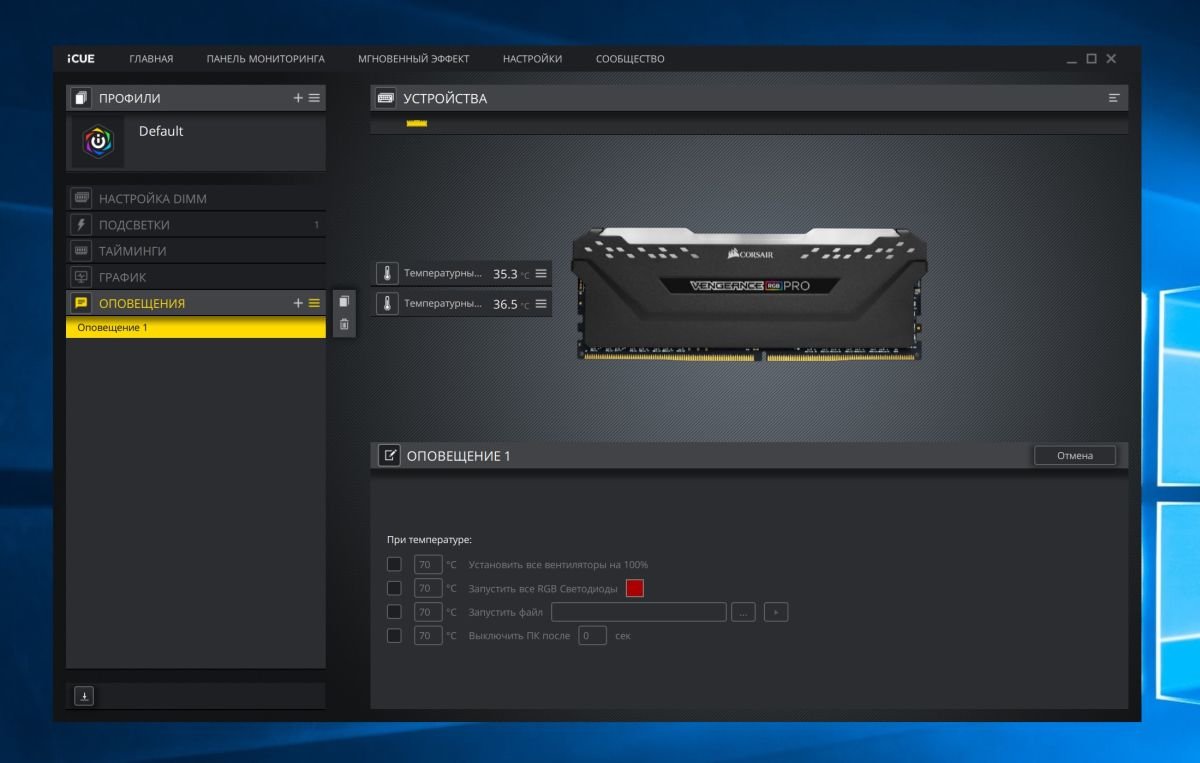Image resolution: width=1200 pixels, height=763 pixels.
Task: Click the НАСТРОЙКА DIMM row icon
Action: tap(81, 198)
